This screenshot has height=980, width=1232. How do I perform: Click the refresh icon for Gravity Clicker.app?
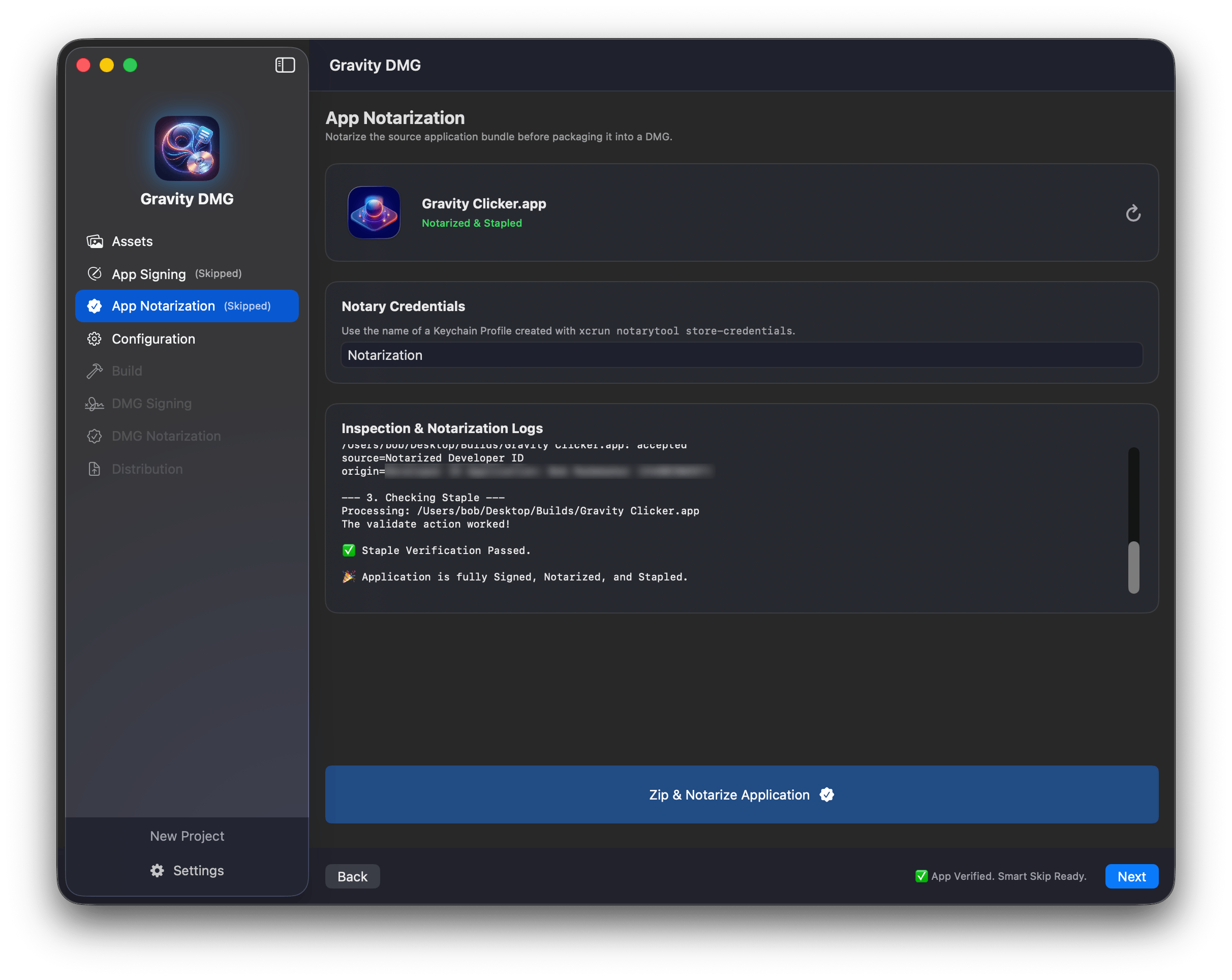click(x=1132, y=213)
